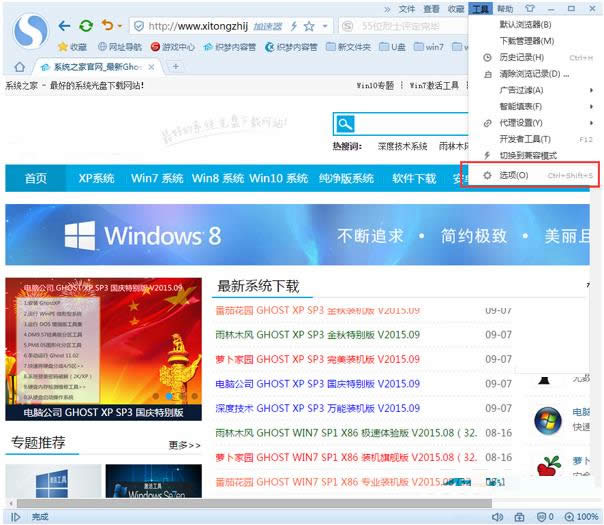Open the U盘 bookmark folder
This screenshot has width=604, height=525.
coord(392,47)
